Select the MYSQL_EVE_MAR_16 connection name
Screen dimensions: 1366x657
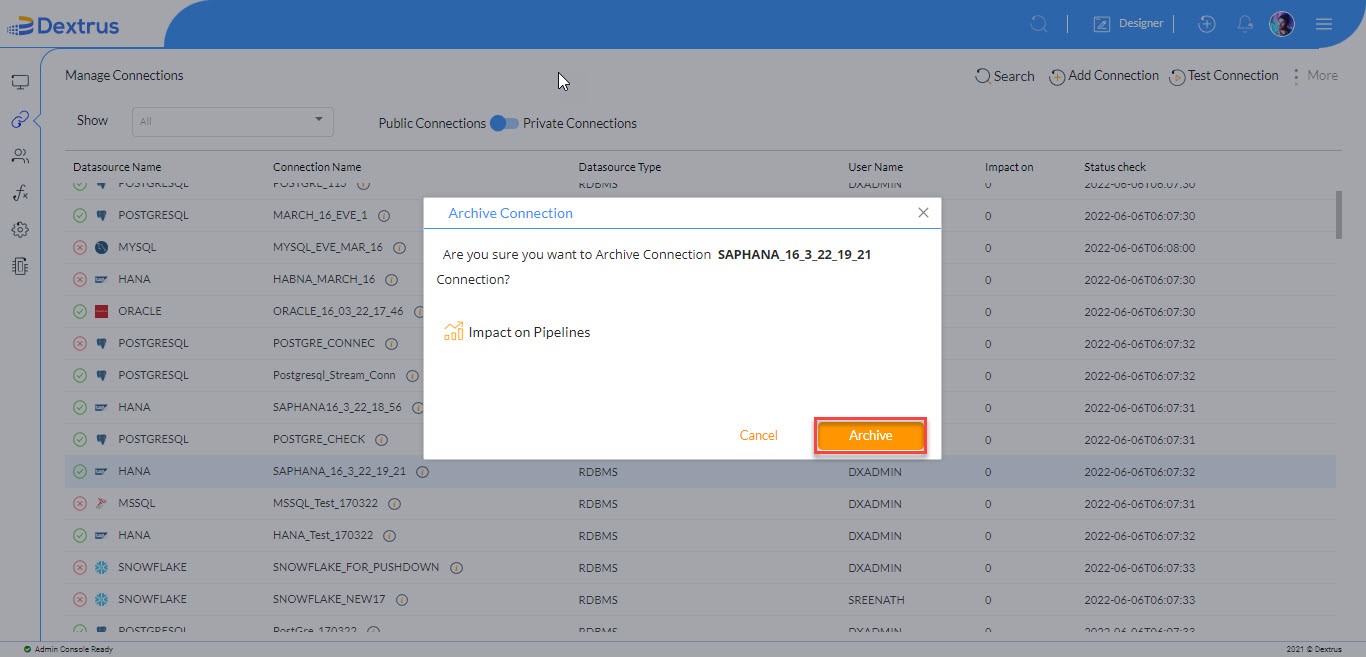pos(328,247)
